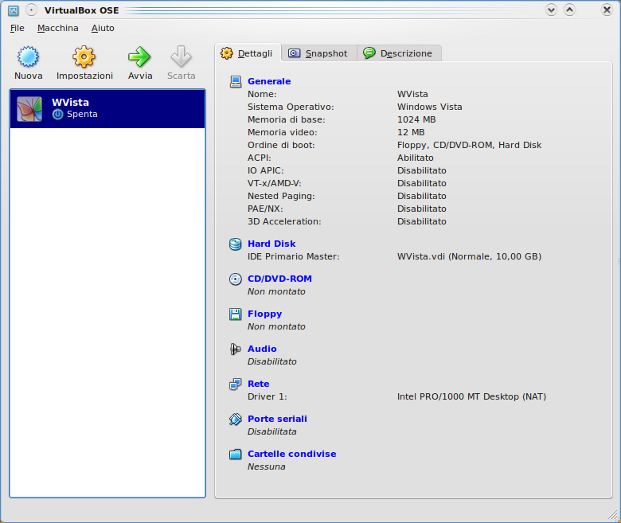The width and height of the screenshot is (621, 523).
Task: Switch to the Dettagli tab
Action: coord(248,53)
